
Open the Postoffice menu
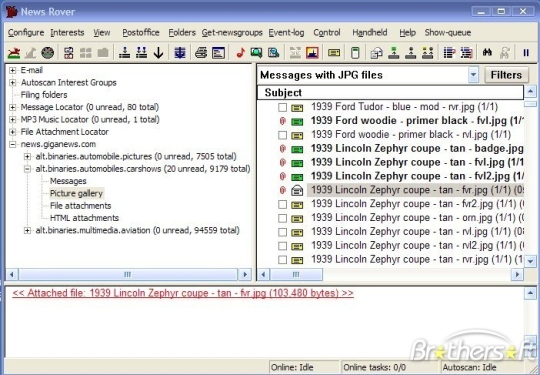[x=141, y=33]
